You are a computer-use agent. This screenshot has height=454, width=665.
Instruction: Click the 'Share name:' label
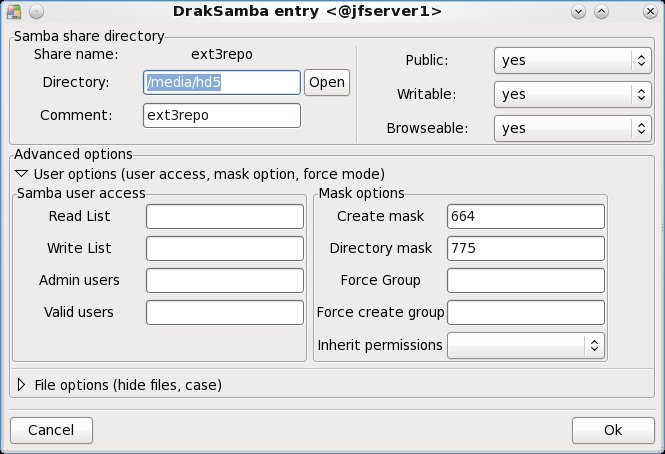[76, 54]
